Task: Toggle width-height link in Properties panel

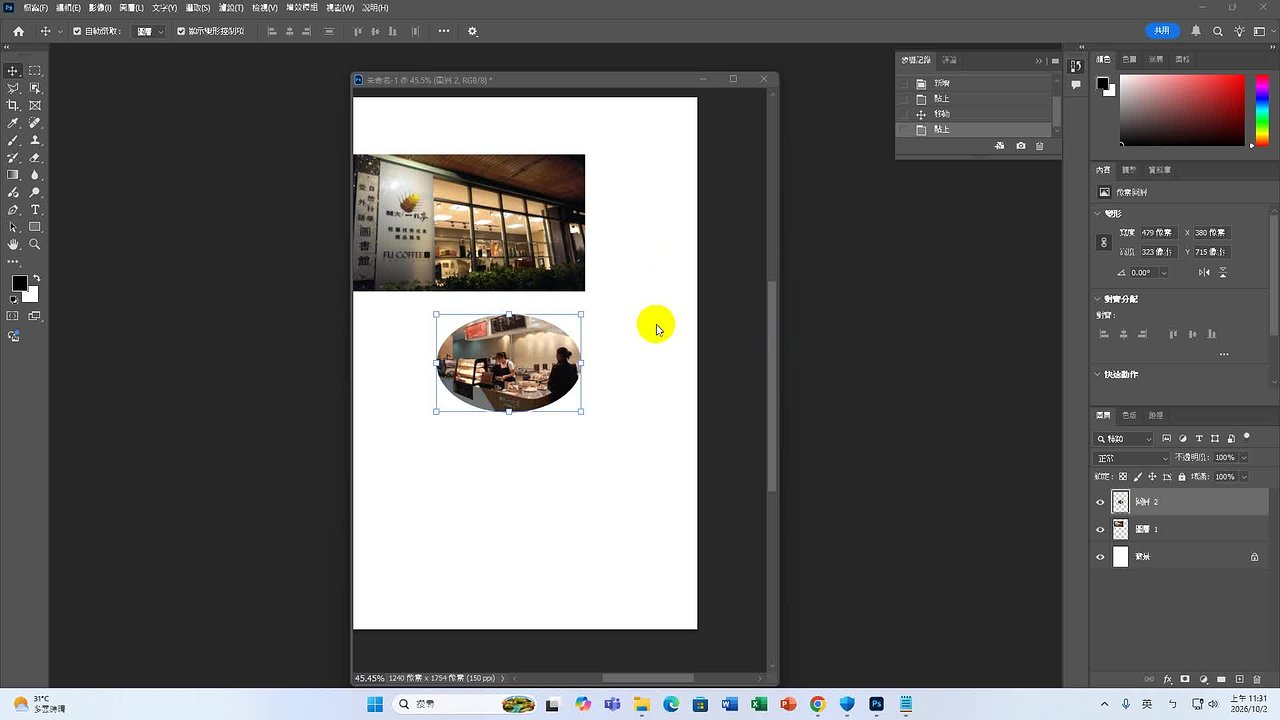Action: click(1104, 242)
